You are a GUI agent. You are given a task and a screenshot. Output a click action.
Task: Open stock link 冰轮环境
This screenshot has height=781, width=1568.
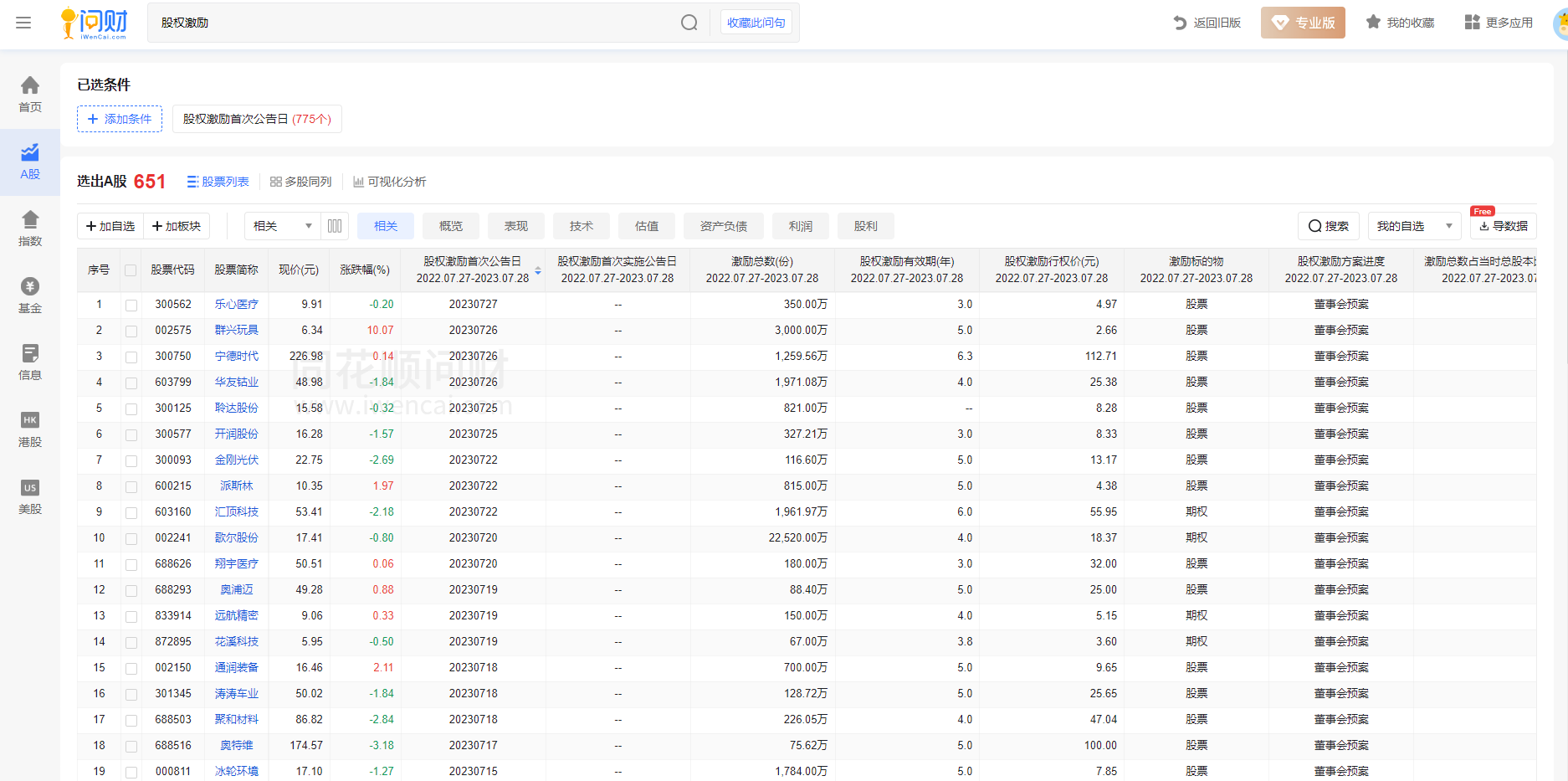pos(237,772)
